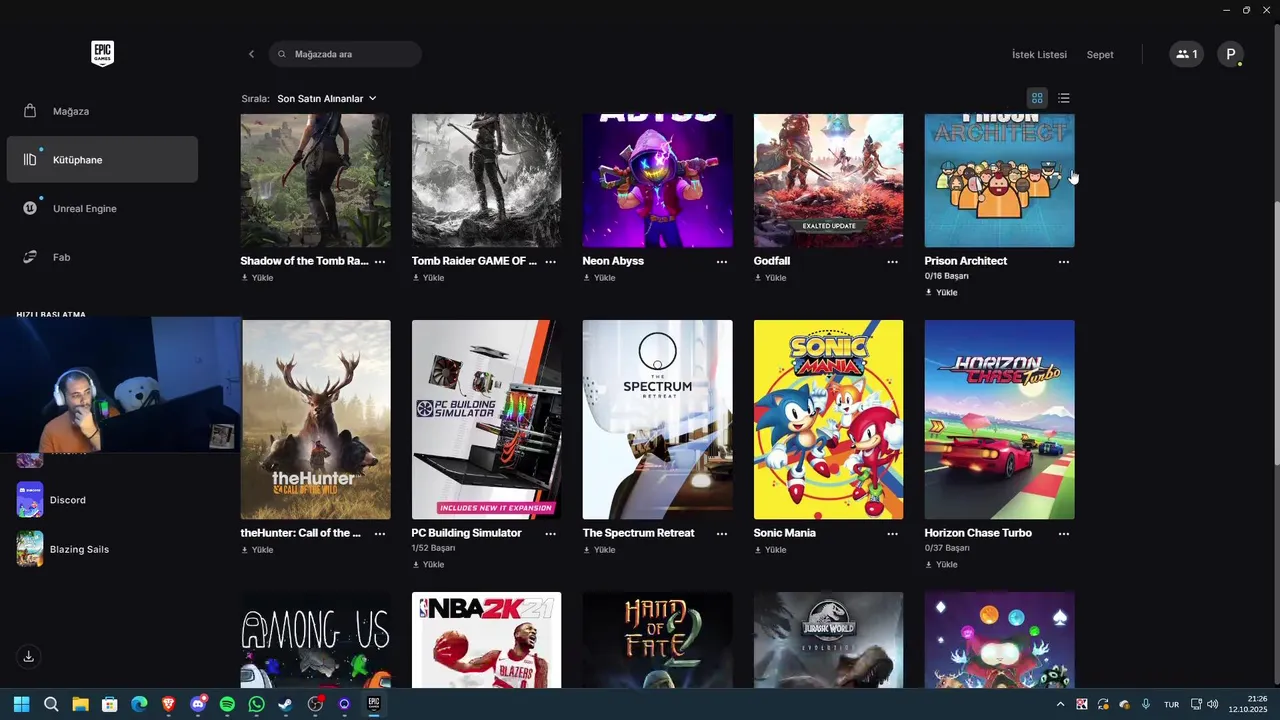The height and width of the screenshot is (720, 1280).
Task: Open Microsoft Edge from taskbar
Action: (x=139, y=704)
